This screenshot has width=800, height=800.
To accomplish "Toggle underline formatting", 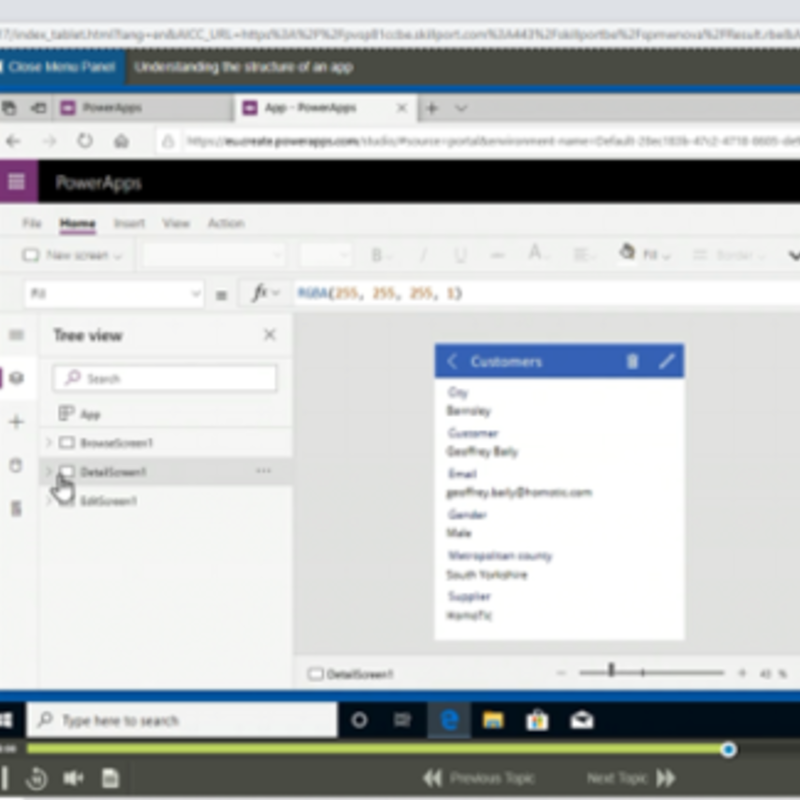I will coord(460,255).
